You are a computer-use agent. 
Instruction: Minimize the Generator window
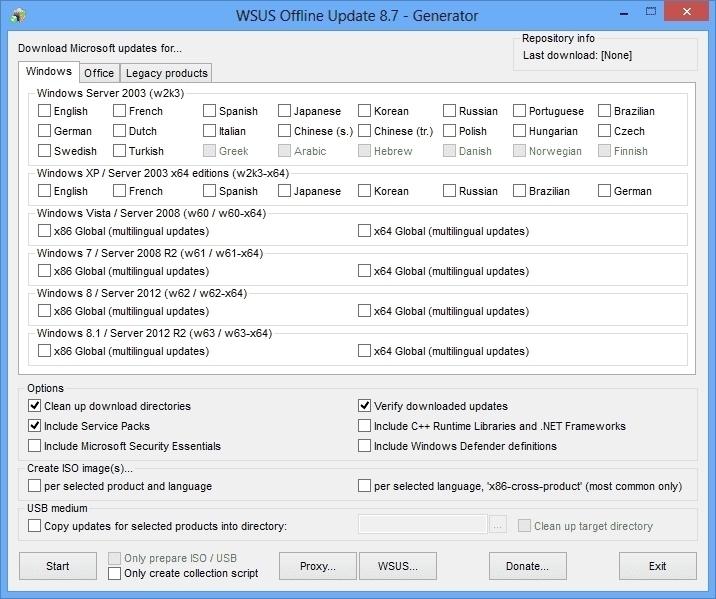click(623, 13)
